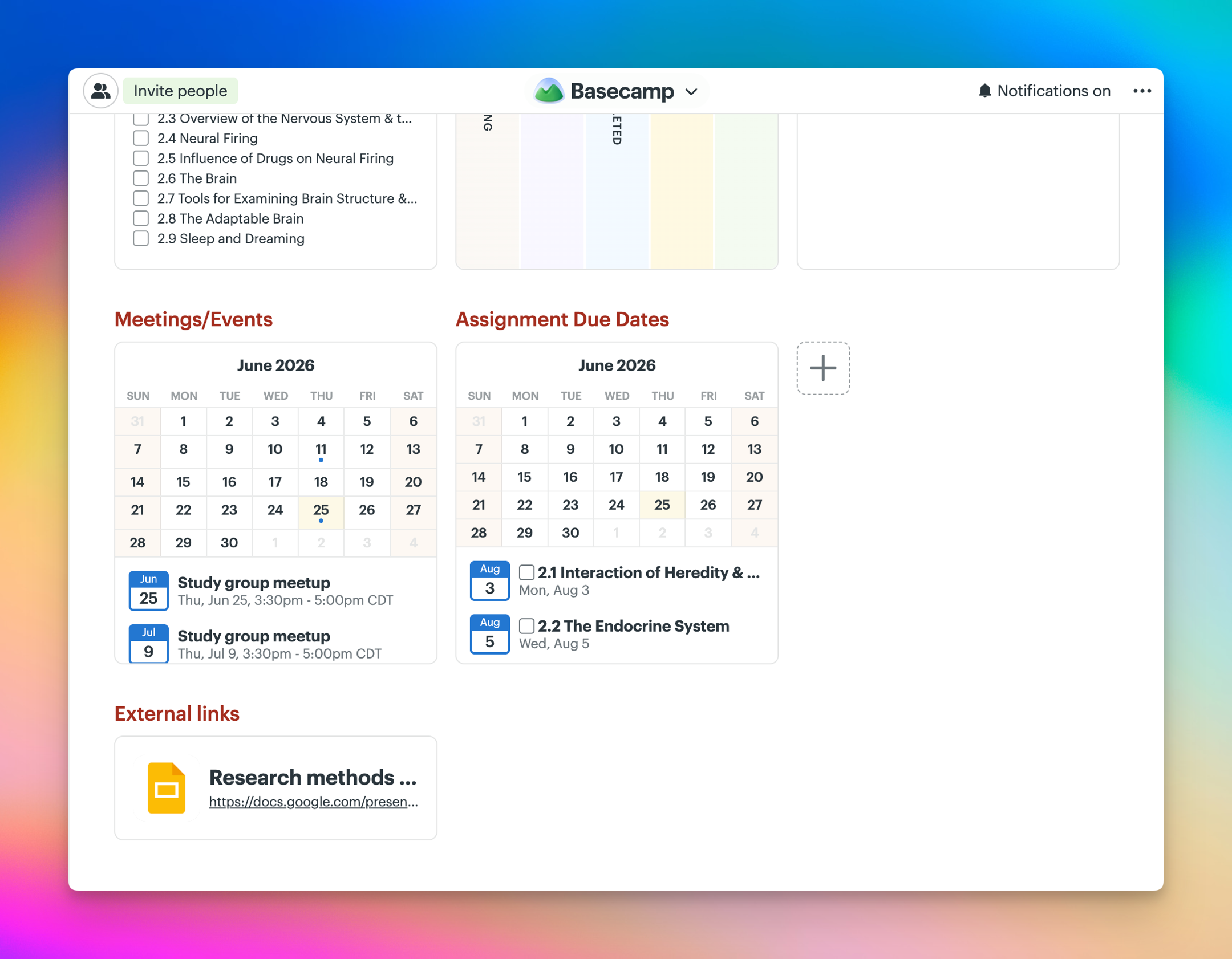Click the Aug 5 date badge icon

[489, 634]
